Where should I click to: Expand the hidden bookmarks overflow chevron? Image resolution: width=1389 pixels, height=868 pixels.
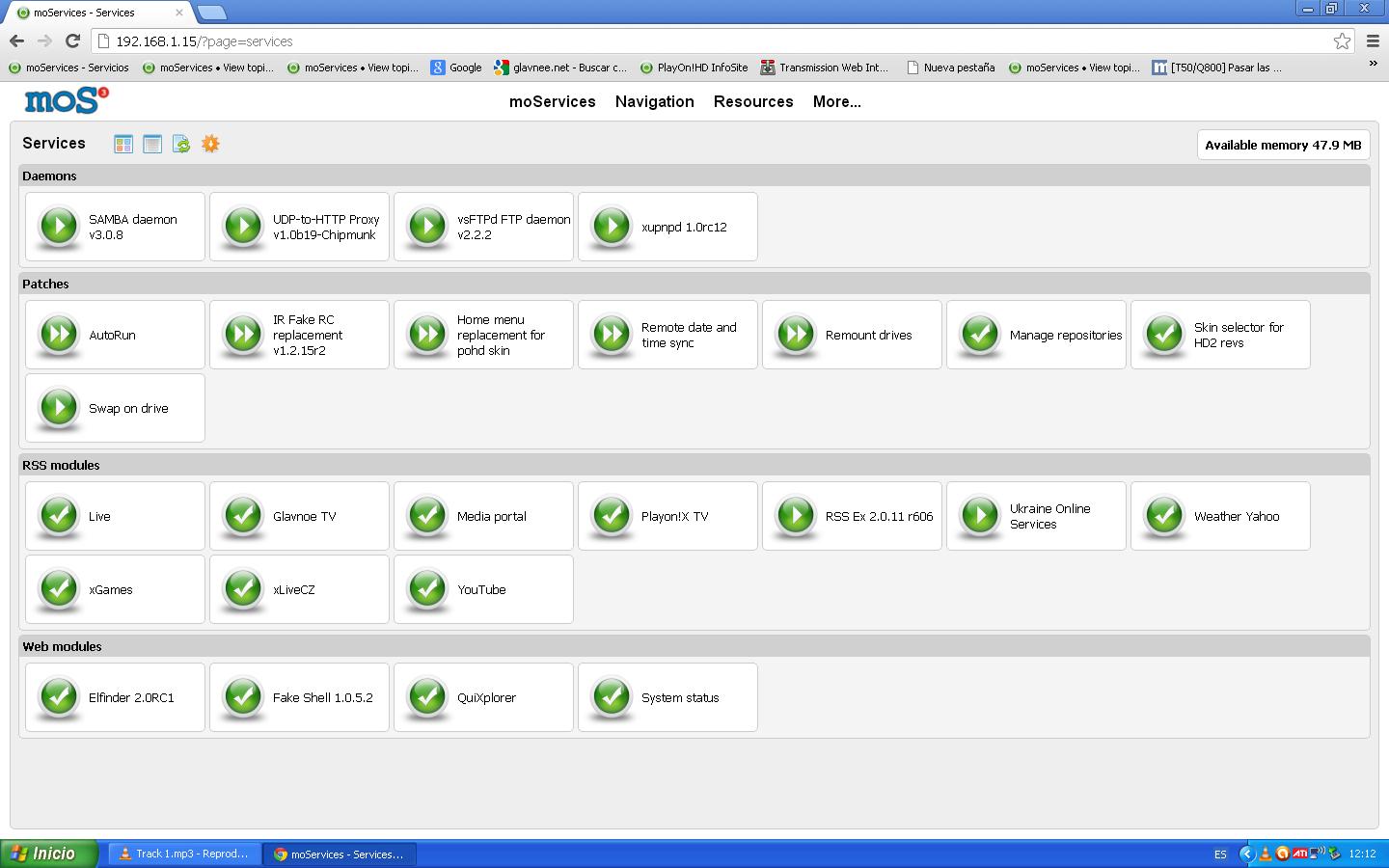click(1373, 65)
